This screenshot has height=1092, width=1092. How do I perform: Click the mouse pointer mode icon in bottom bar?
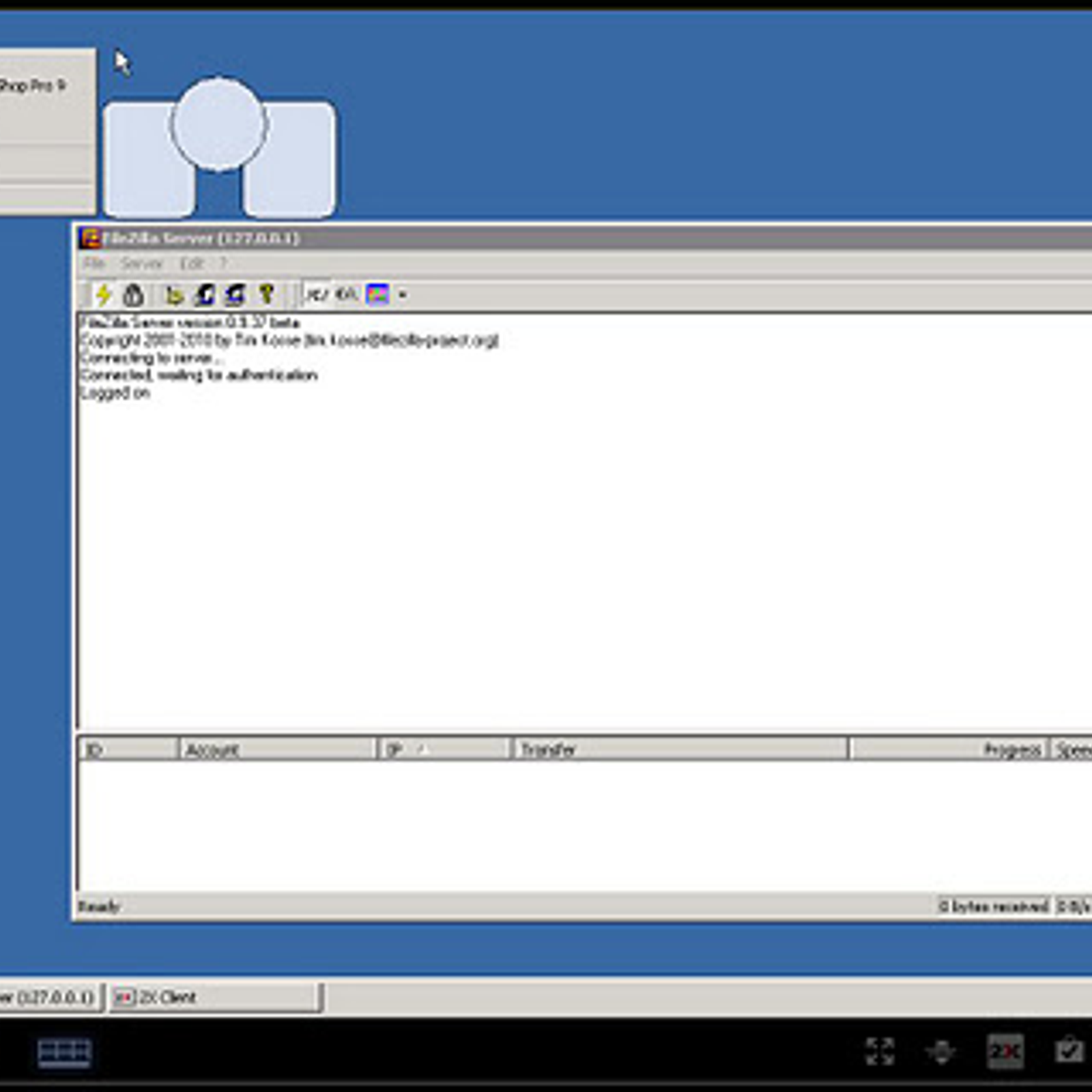(940, 1052)
